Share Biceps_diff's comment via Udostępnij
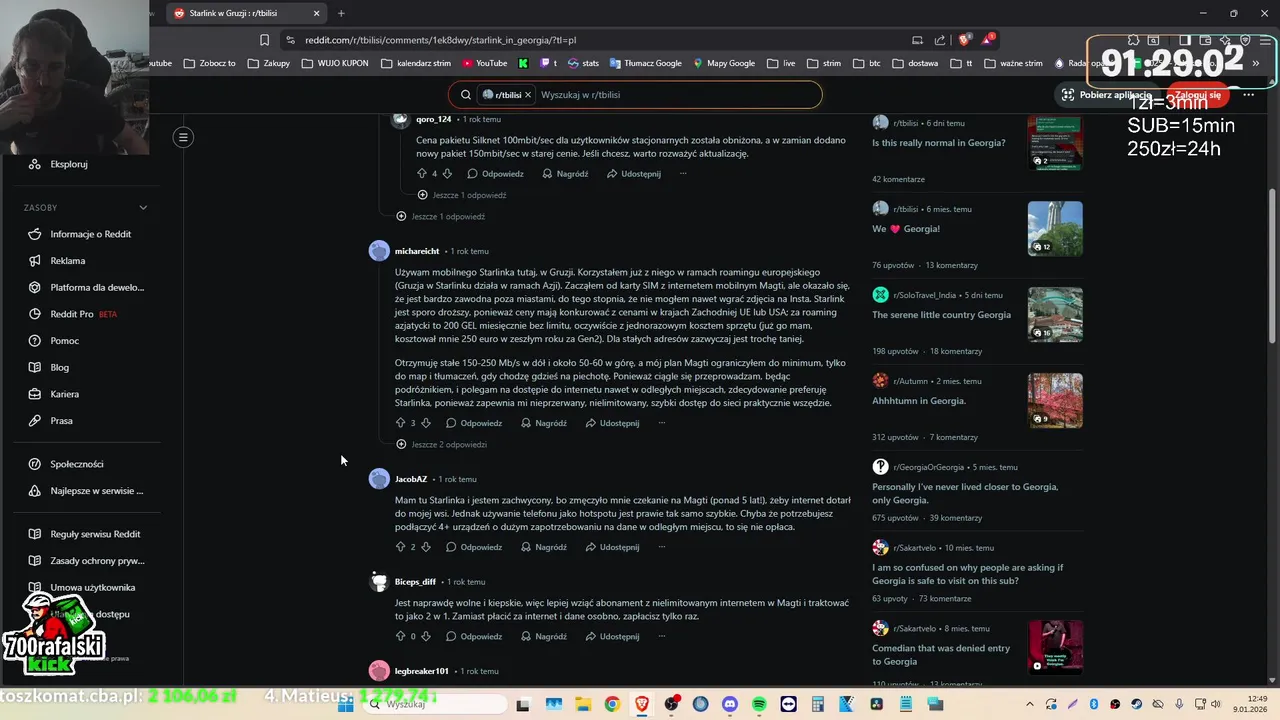This screenshot has height=720, width=1280. coord(612,636)
